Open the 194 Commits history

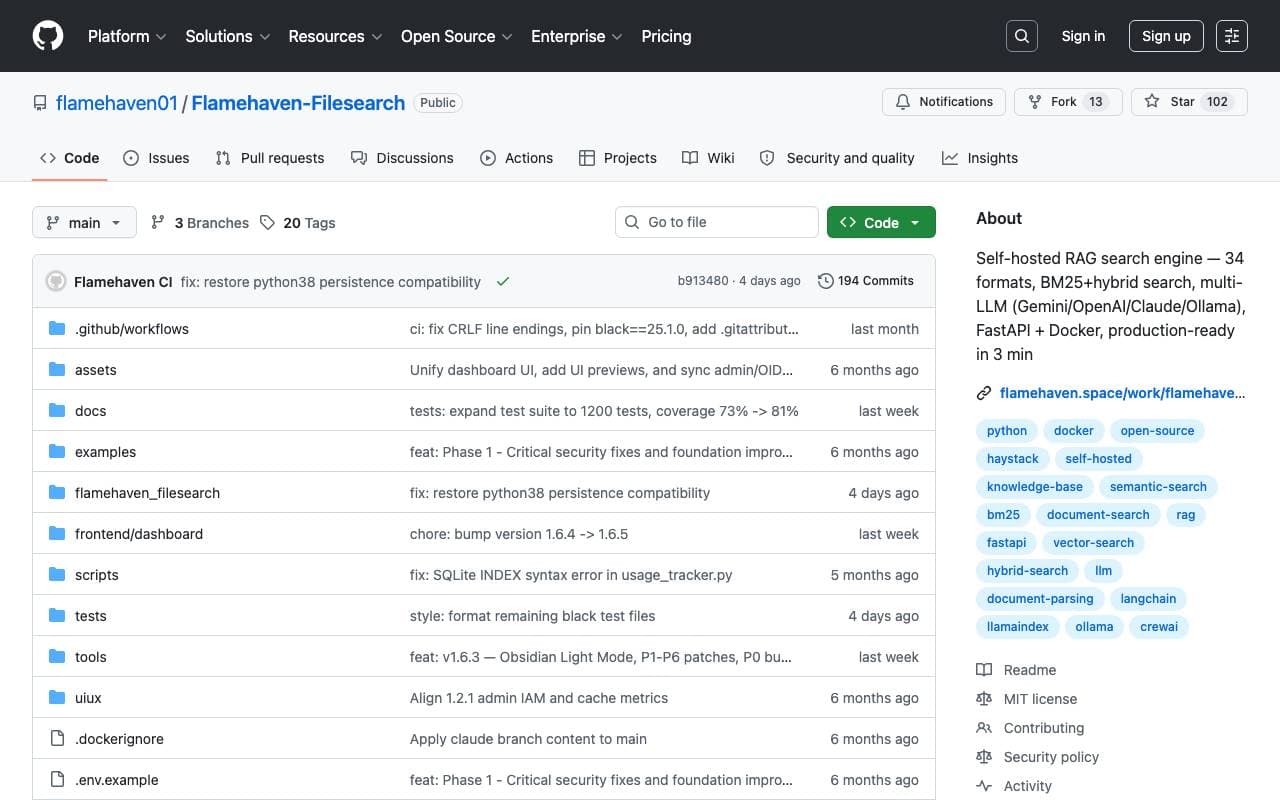click(x=866, y=281)
